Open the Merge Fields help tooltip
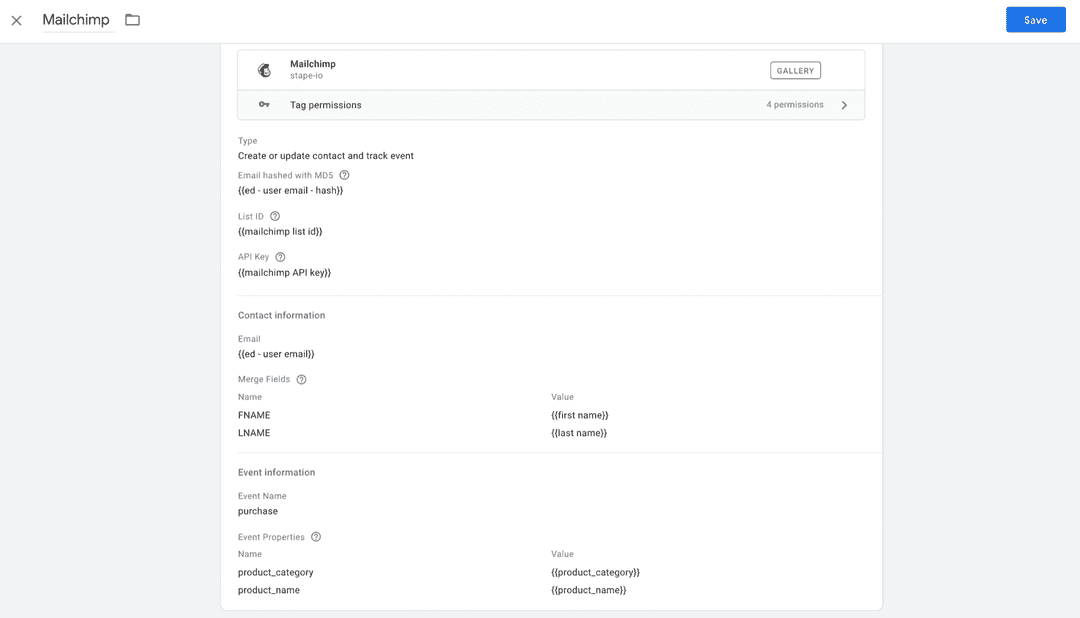Screen dimensions: 1080x618 (301, 379)
